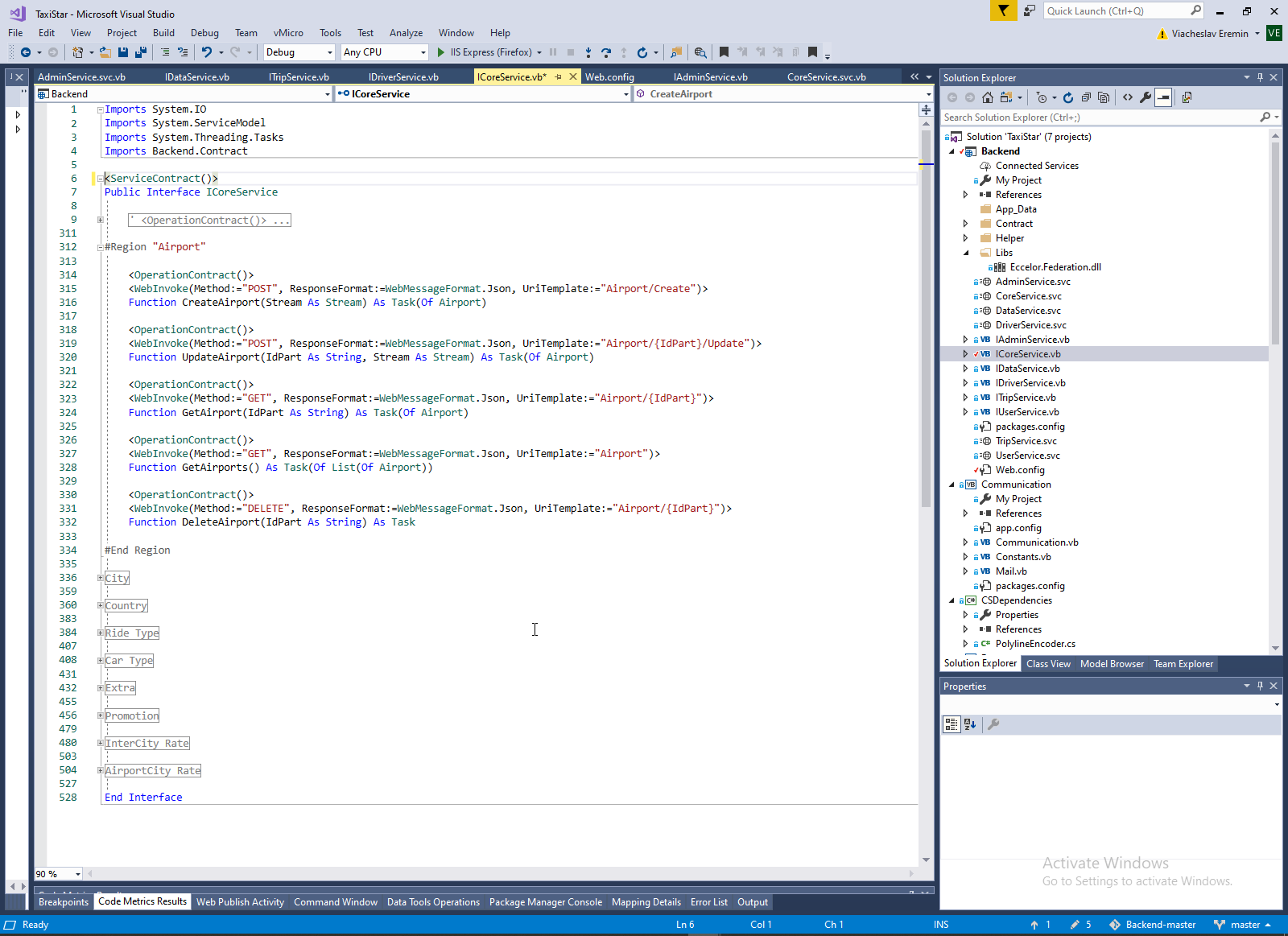Click the Step Over debug icon
Screen dimensions: 1288x936
click(x=606, y=52)
